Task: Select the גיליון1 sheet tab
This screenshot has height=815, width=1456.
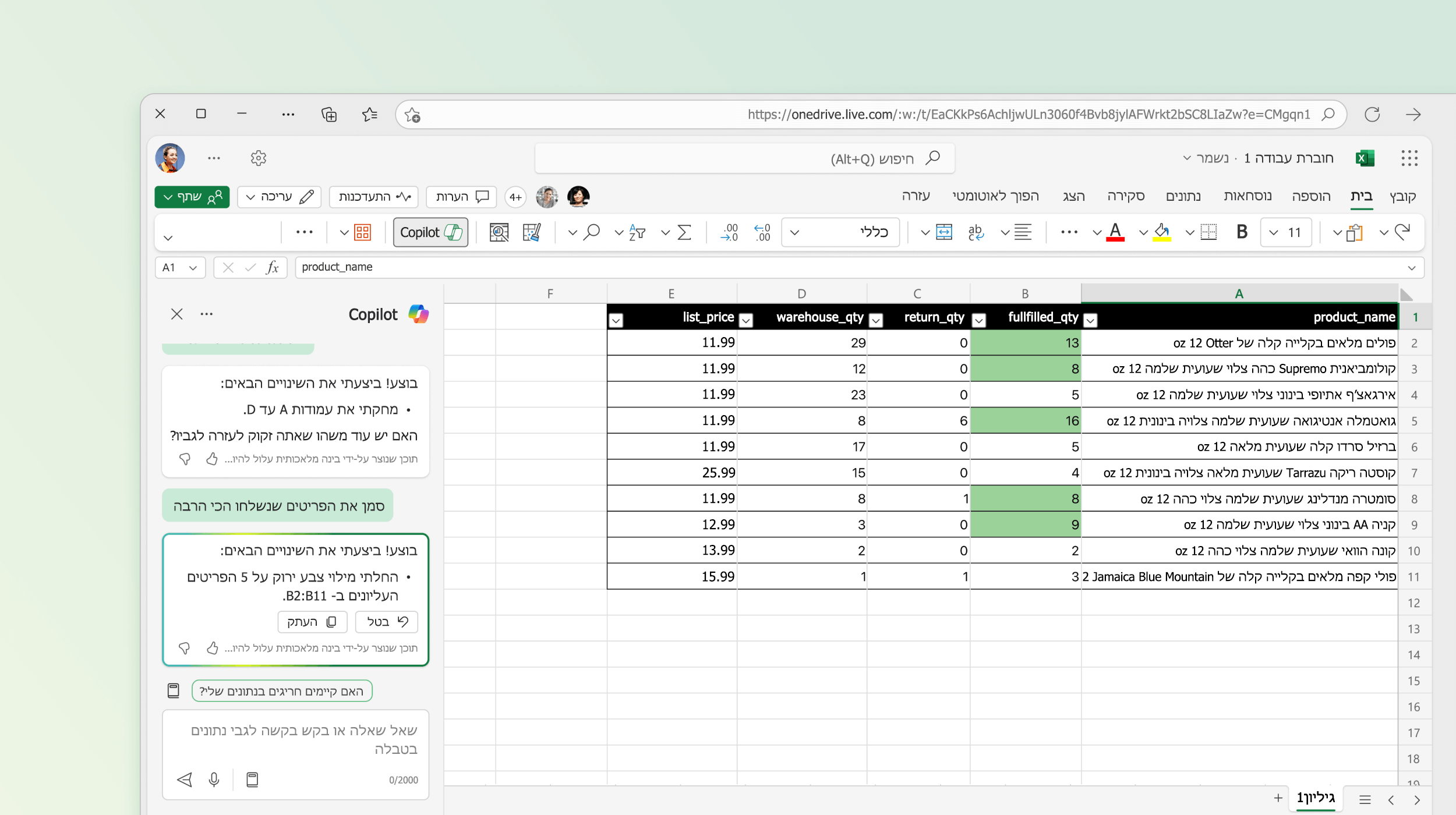Action: pos(1316,798)
